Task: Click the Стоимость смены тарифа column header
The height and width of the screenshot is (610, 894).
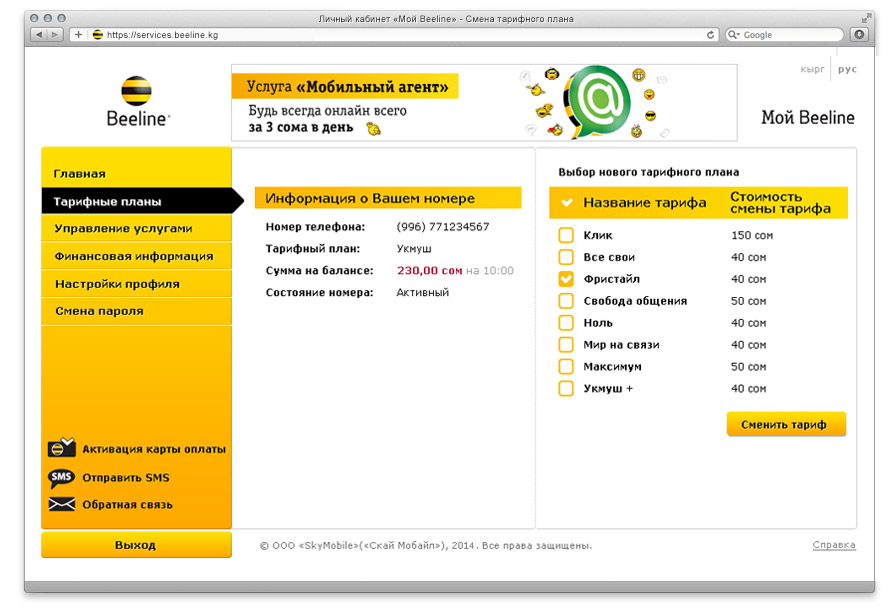Action: coord(781,202)
